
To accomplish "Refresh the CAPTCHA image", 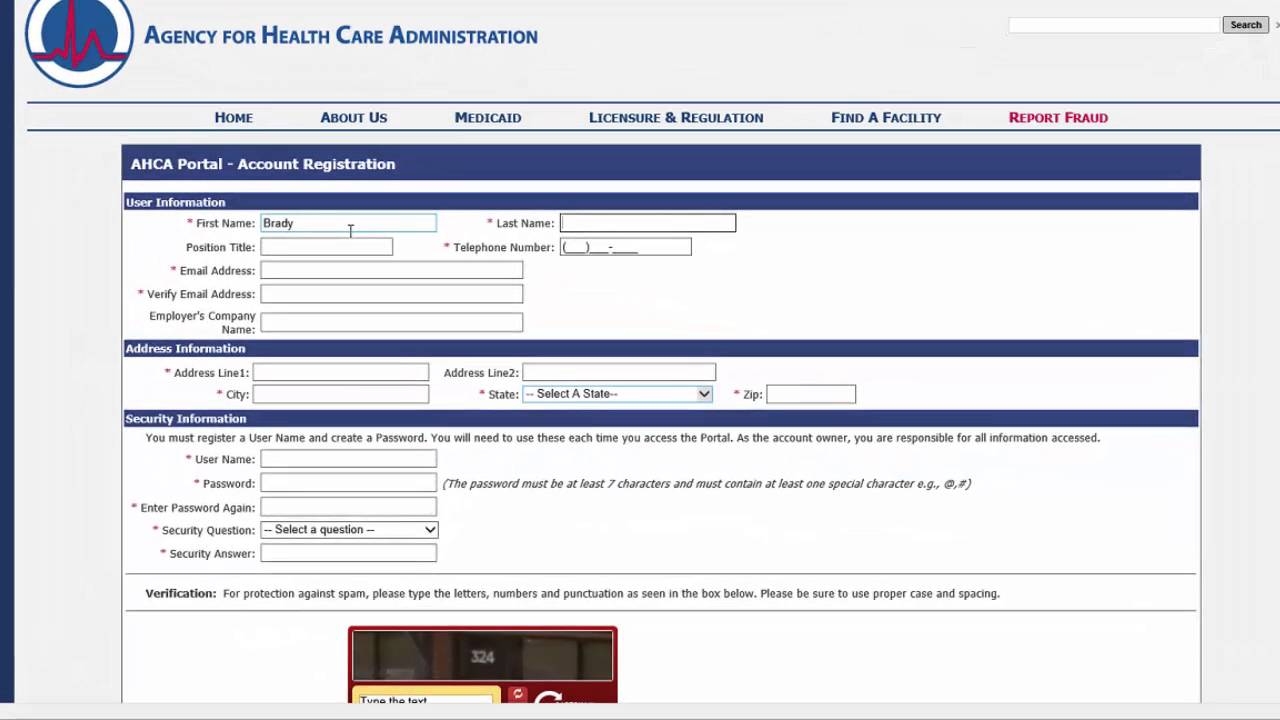I will pyautogui.click(x=517, y=694).
